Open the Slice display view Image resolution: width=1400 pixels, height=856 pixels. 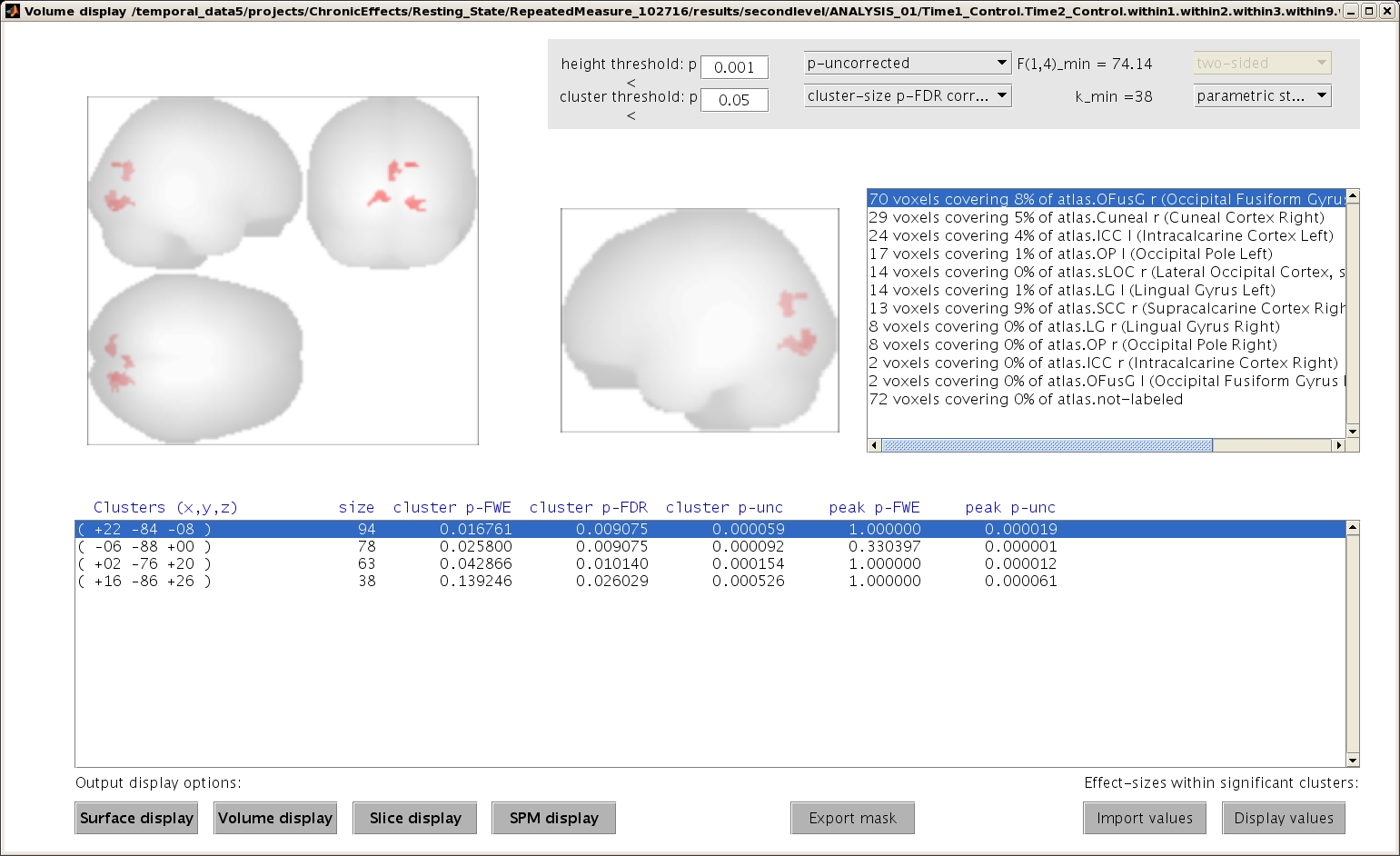point(415,818)
